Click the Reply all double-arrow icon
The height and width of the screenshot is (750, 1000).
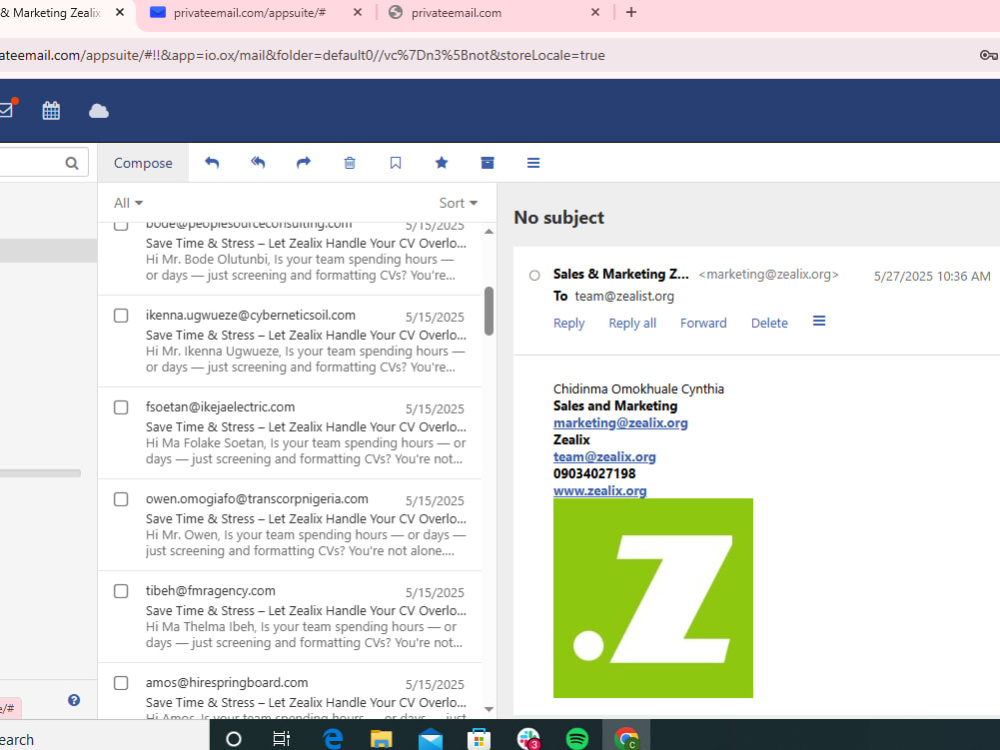point(258,163)
